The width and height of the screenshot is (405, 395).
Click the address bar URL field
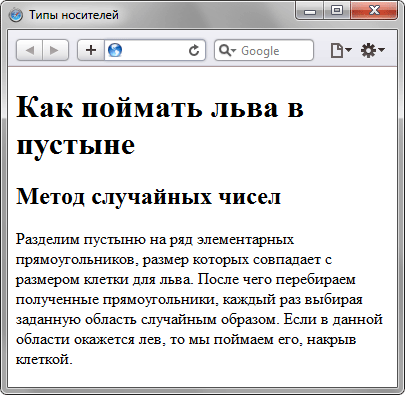[155, 50]
